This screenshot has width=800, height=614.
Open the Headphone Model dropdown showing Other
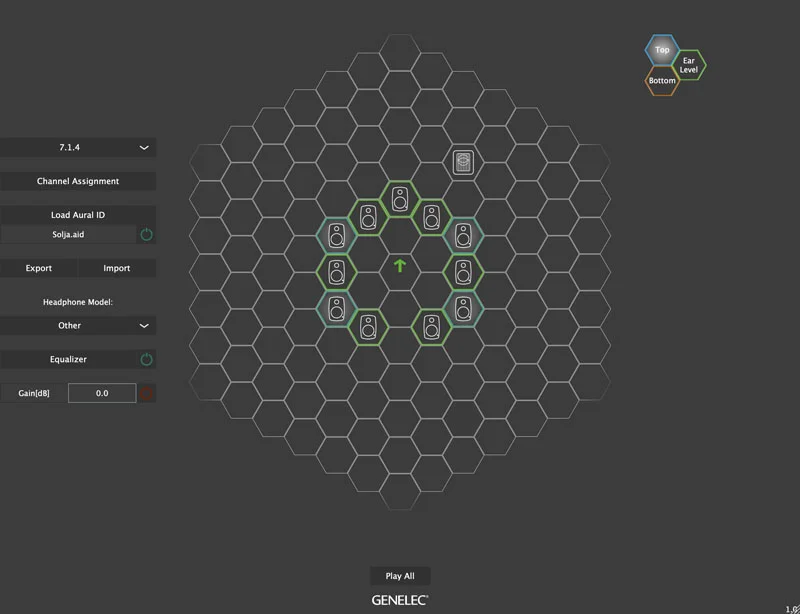78,326
